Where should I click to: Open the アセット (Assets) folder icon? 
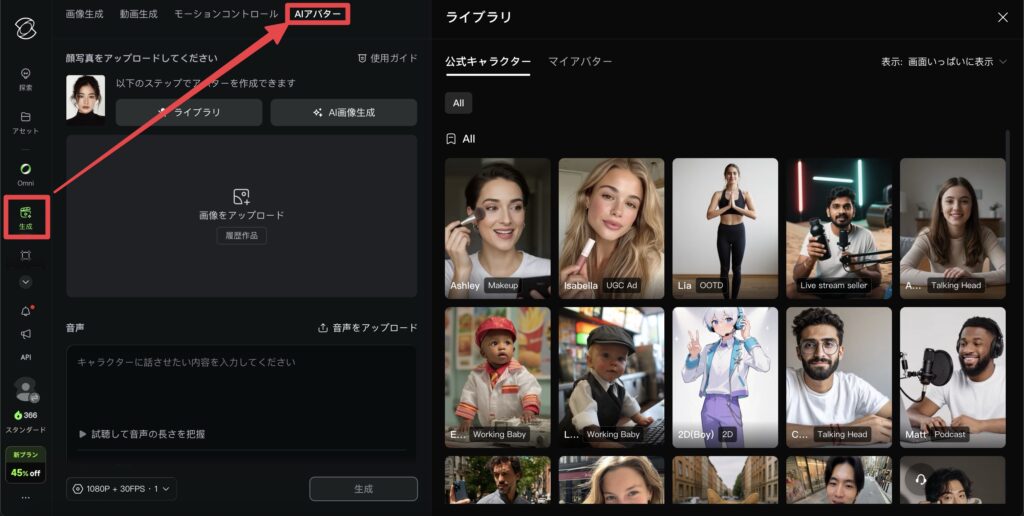pos(25,121)
